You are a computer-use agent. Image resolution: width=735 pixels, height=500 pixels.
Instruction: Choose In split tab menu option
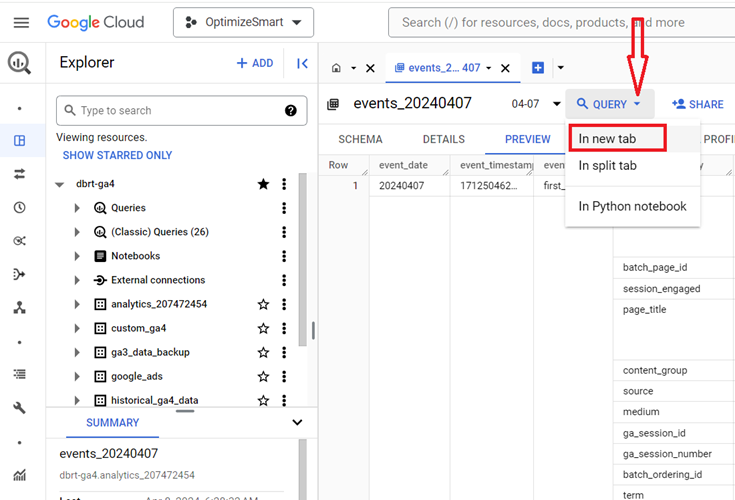tap(632, 165)
